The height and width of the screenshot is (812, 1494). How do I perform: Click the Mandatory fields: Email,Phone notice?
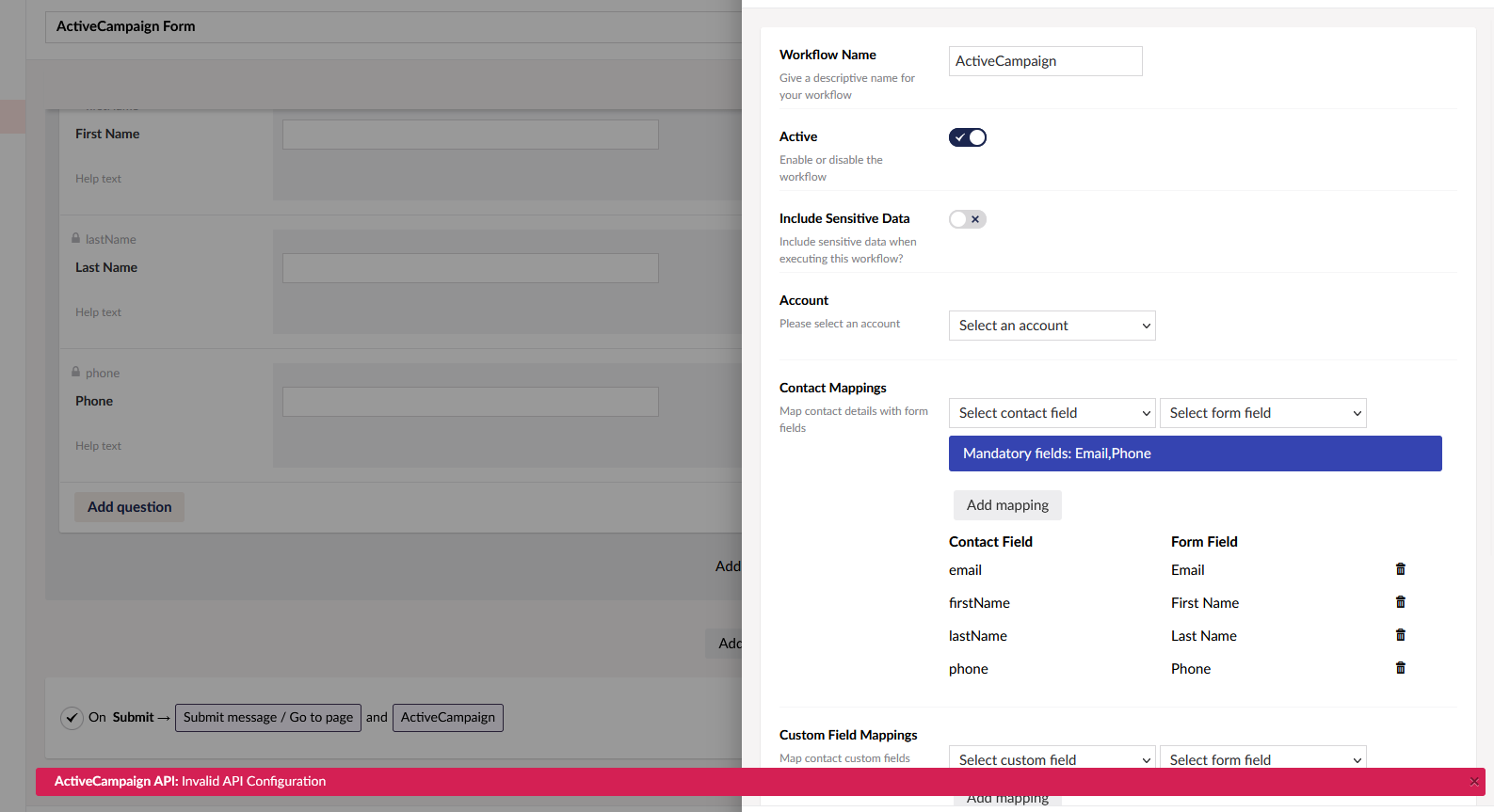point(1196,454)
